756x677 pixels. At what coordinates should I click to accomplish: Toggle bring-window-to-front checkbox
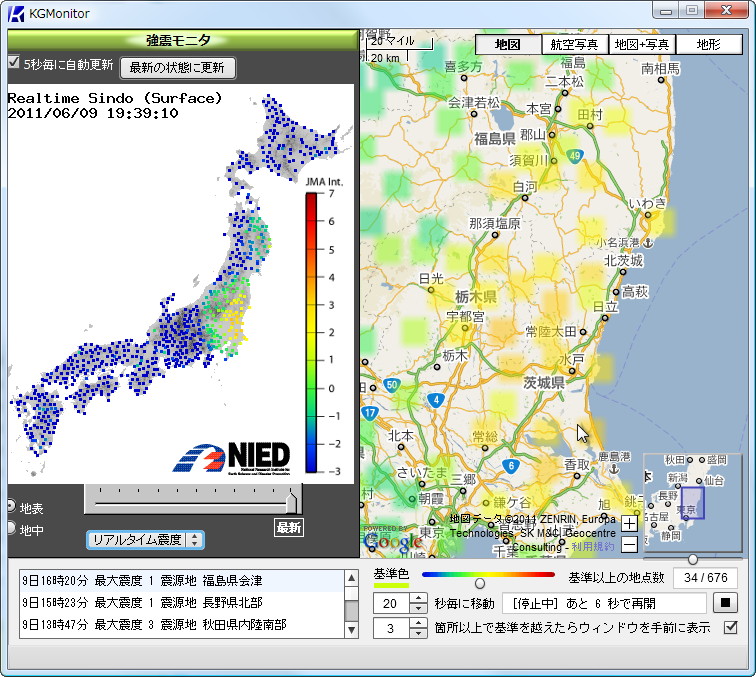click(730, 627)
